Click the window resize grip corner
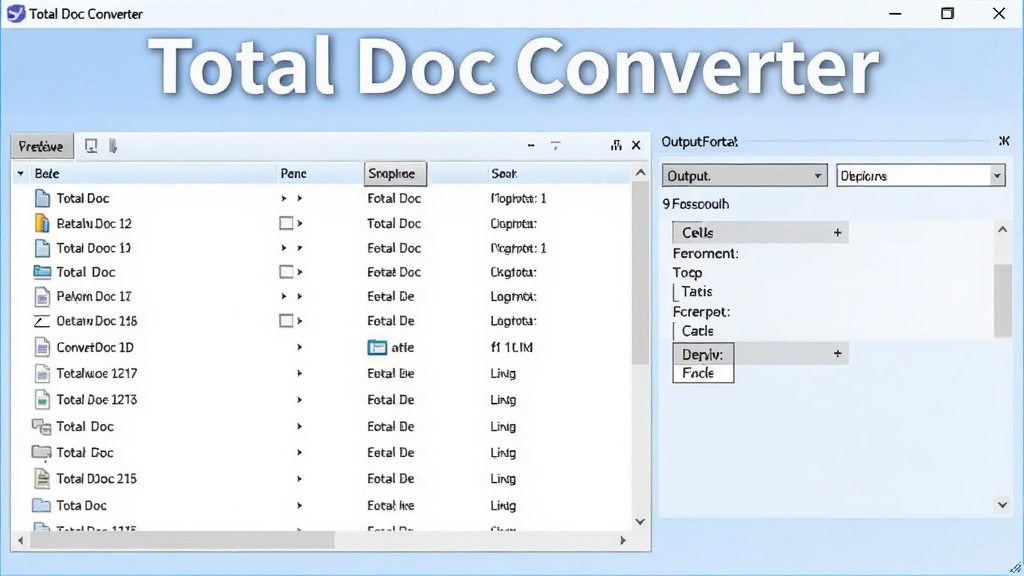 [x=1015, y=567]
